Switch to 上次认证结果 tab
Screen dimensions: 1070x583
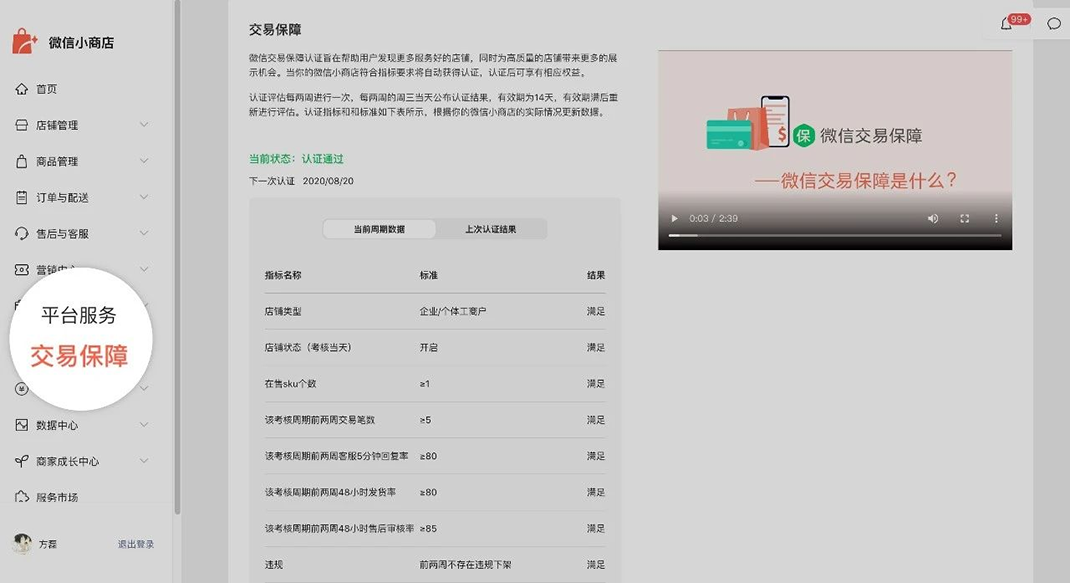491,229
